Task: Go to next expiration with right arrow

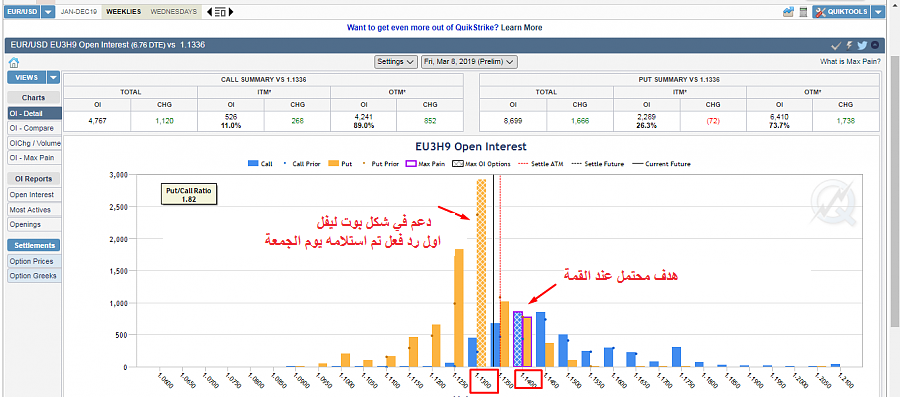Action: tap(231, 11)
